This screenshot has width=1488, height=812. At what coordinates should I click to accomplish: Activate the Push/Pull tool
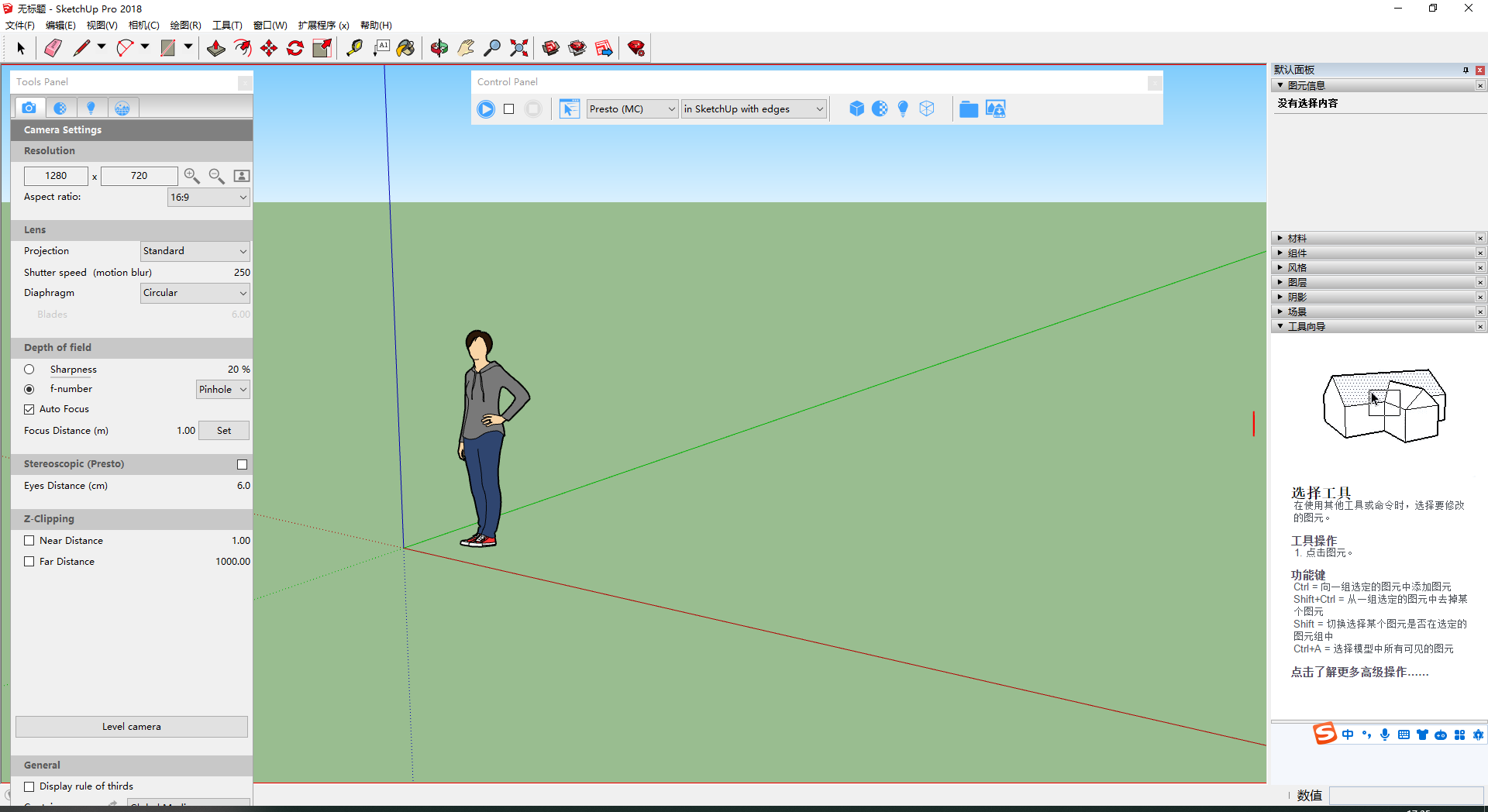(x=216, y=48)
